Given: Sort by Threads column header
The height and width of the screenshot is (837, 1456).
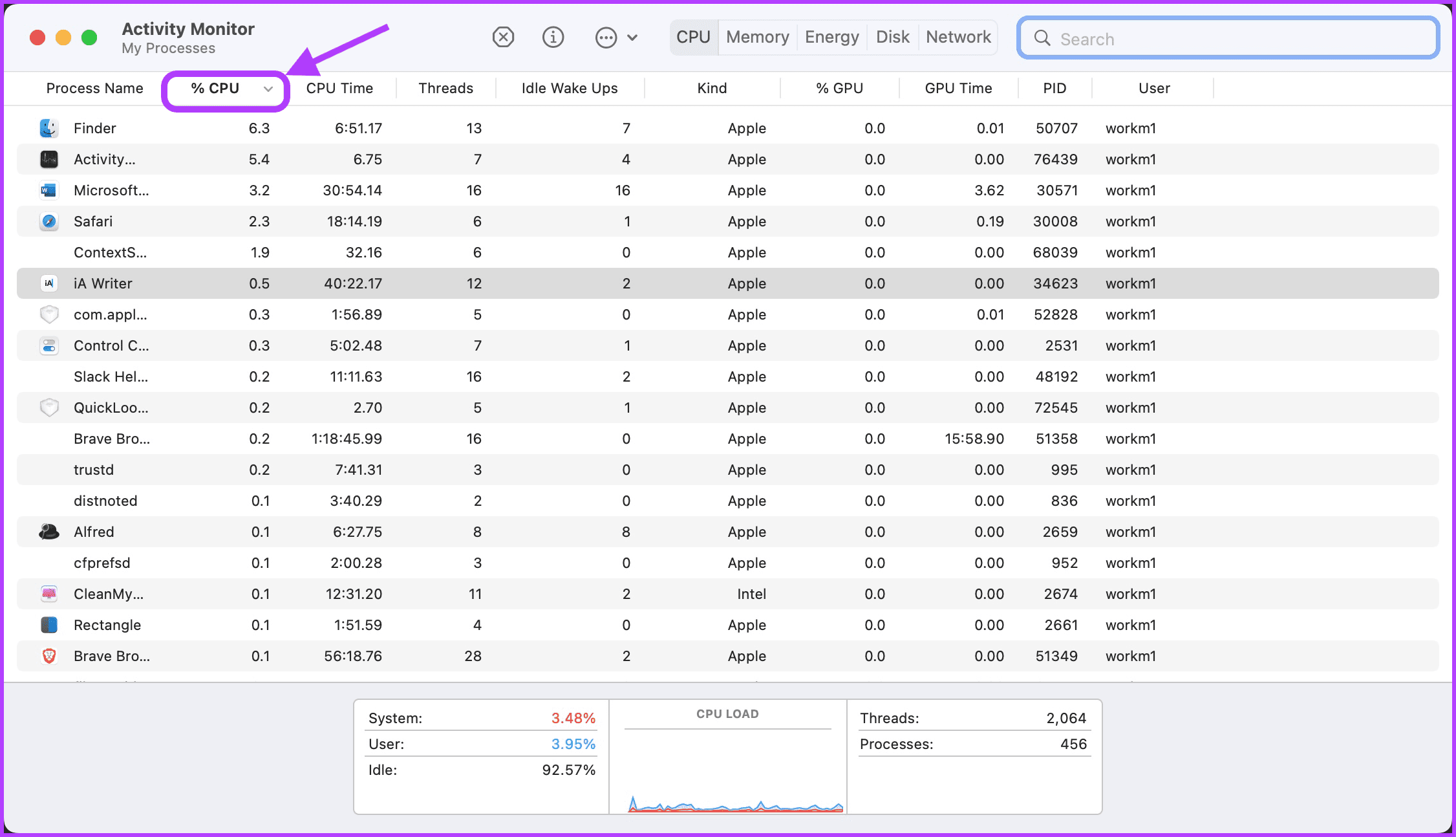Looking at the screenshot, I should [x=445, y=89].
